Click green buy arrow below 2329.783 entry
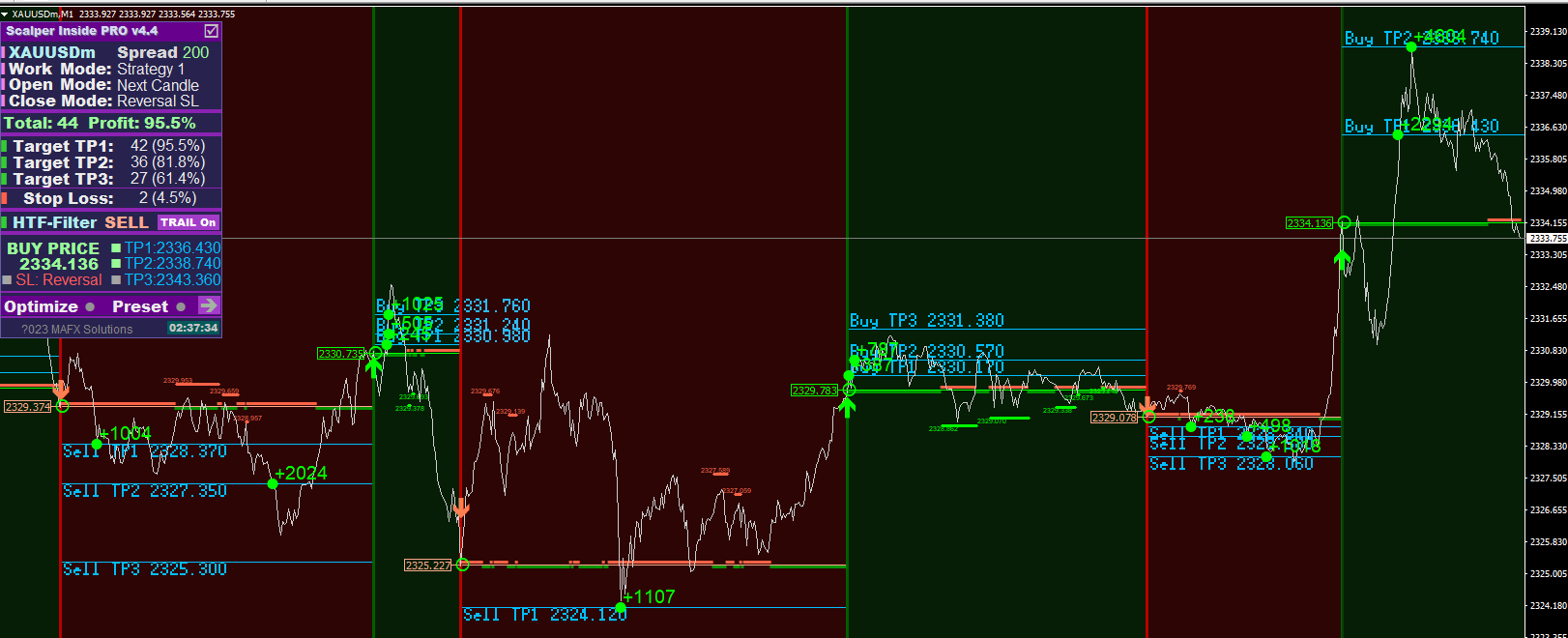1568x638 pixels. pyautogui.click(x=848, y=407)
